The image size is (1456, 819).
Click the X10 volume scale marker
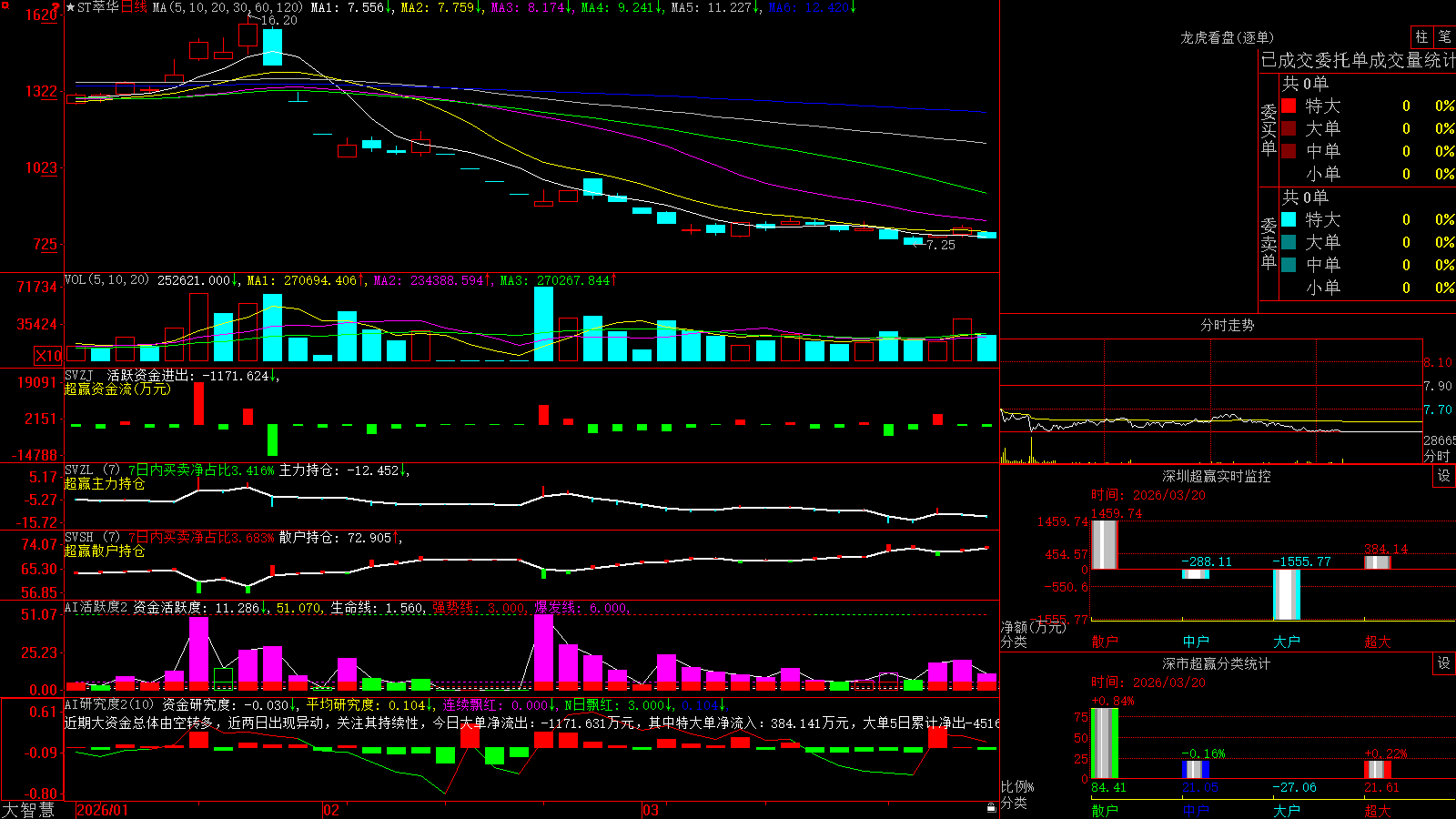(x=48, y=356)
